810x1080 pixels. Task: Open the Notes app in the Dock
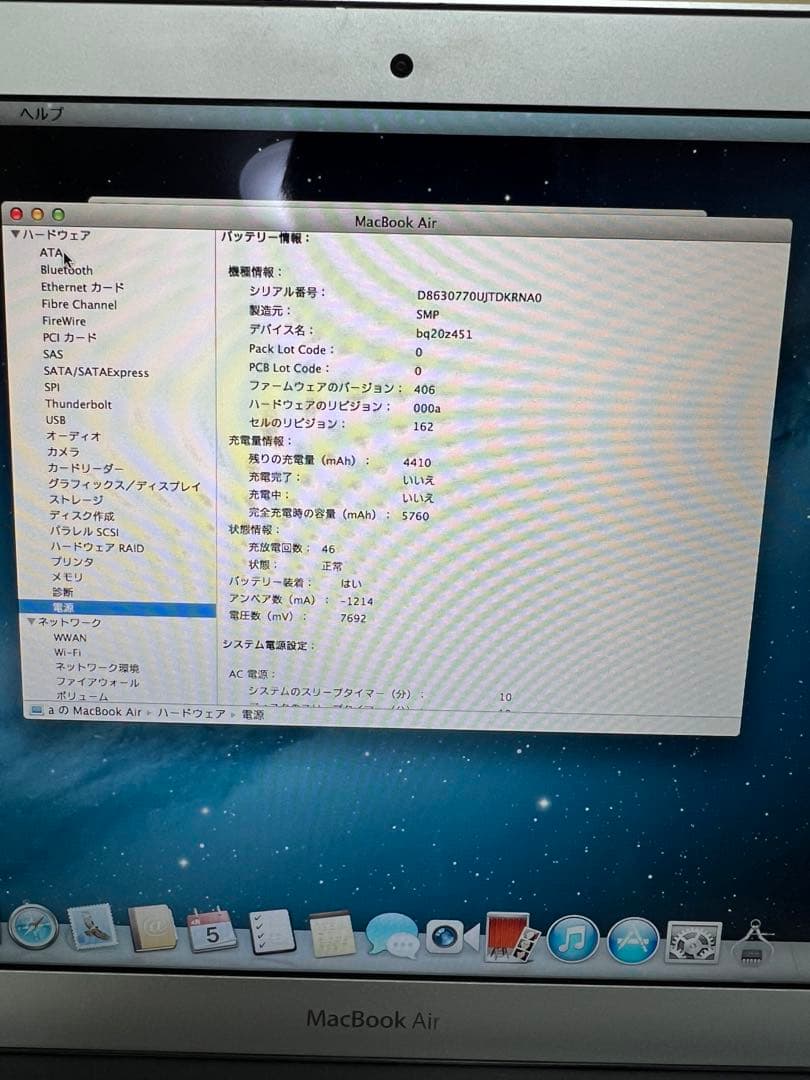(x=333, y=934)
